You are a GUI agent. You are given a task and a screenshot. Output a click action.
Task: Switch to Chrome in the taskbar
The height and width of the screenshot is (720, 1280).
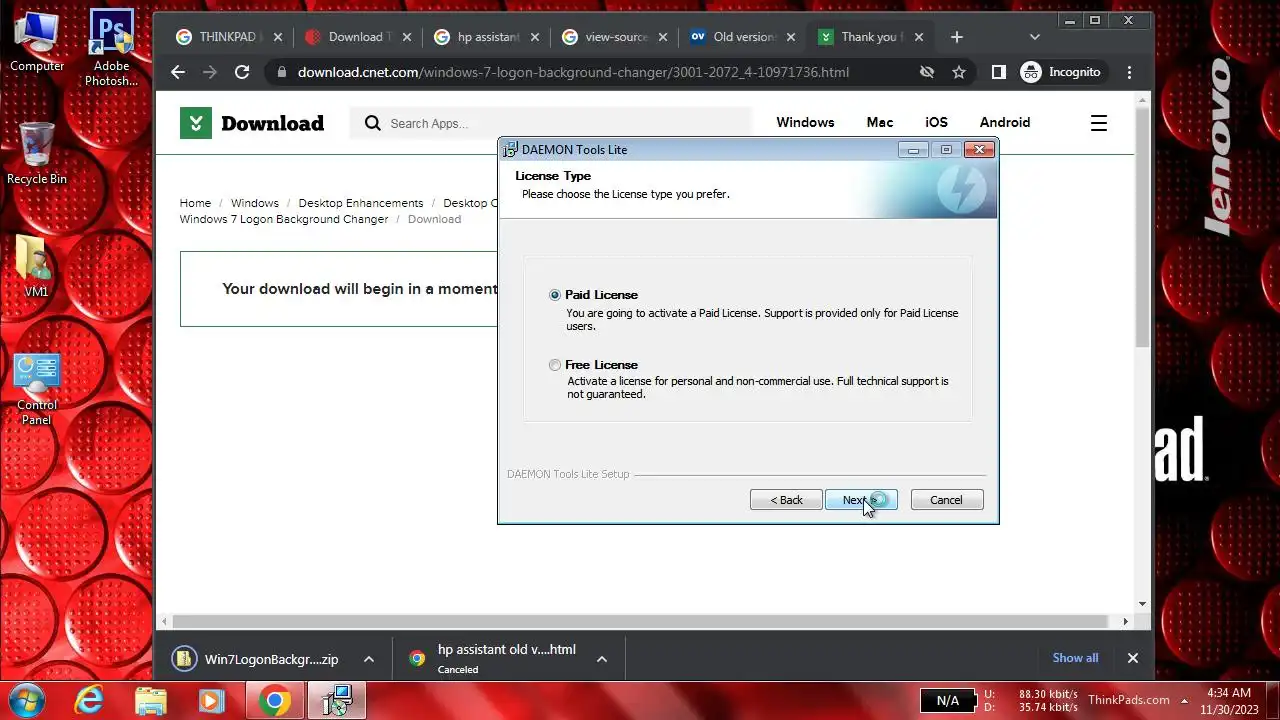coord(274,700)
